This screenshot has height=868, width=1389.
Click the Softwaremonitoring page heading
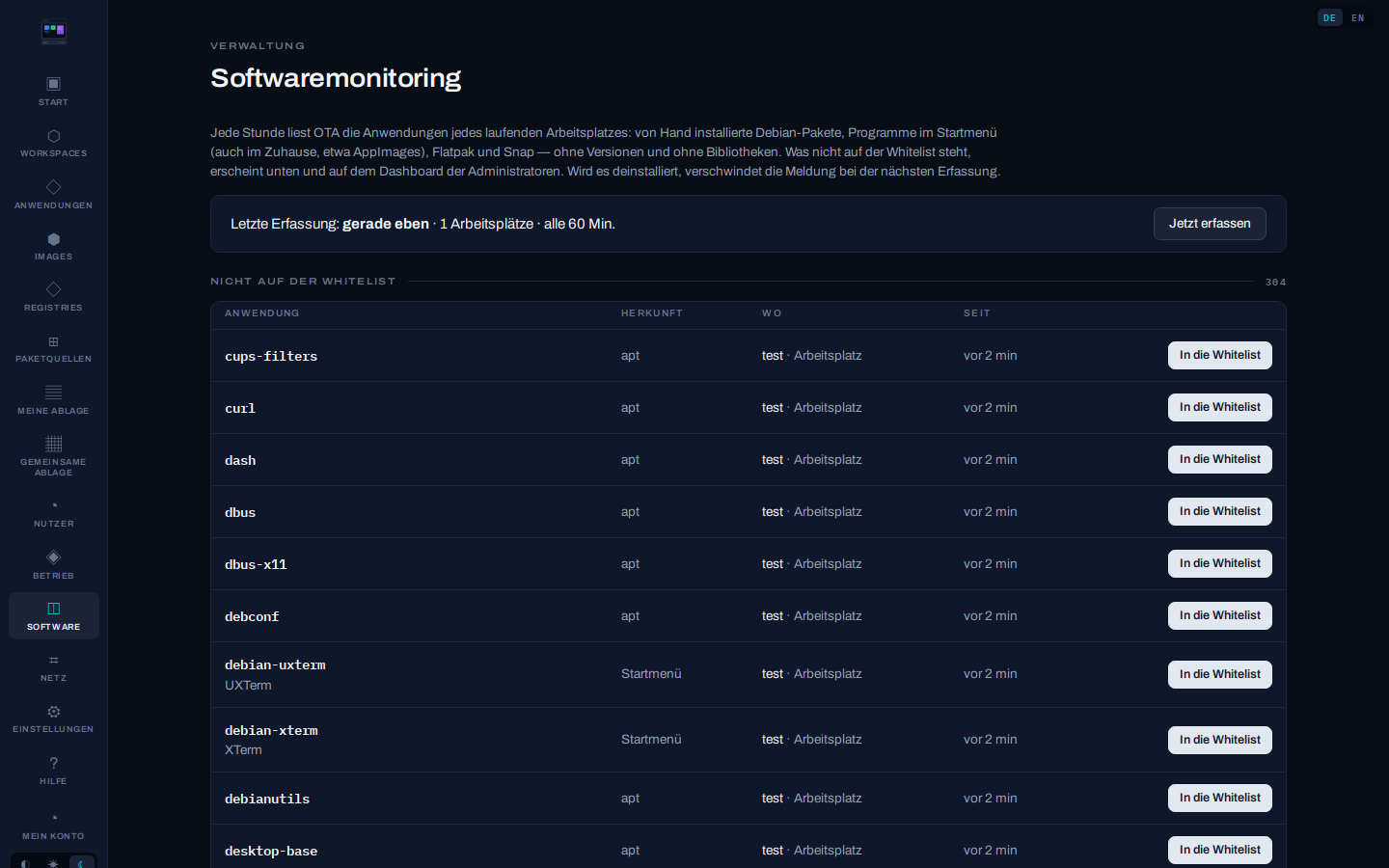(x=336, y=78)
